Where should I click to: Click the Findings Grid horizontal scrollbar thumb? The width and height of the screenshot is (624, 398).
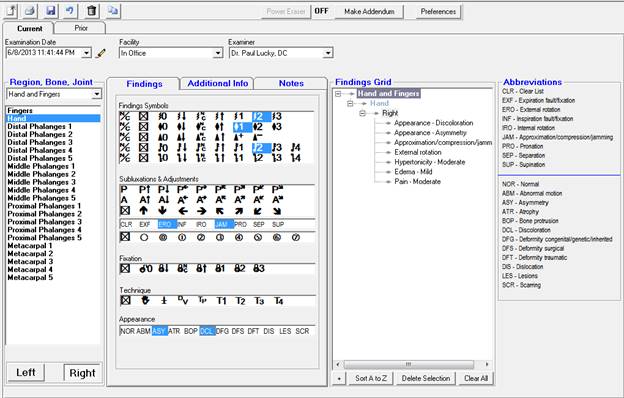pos(409,364)
